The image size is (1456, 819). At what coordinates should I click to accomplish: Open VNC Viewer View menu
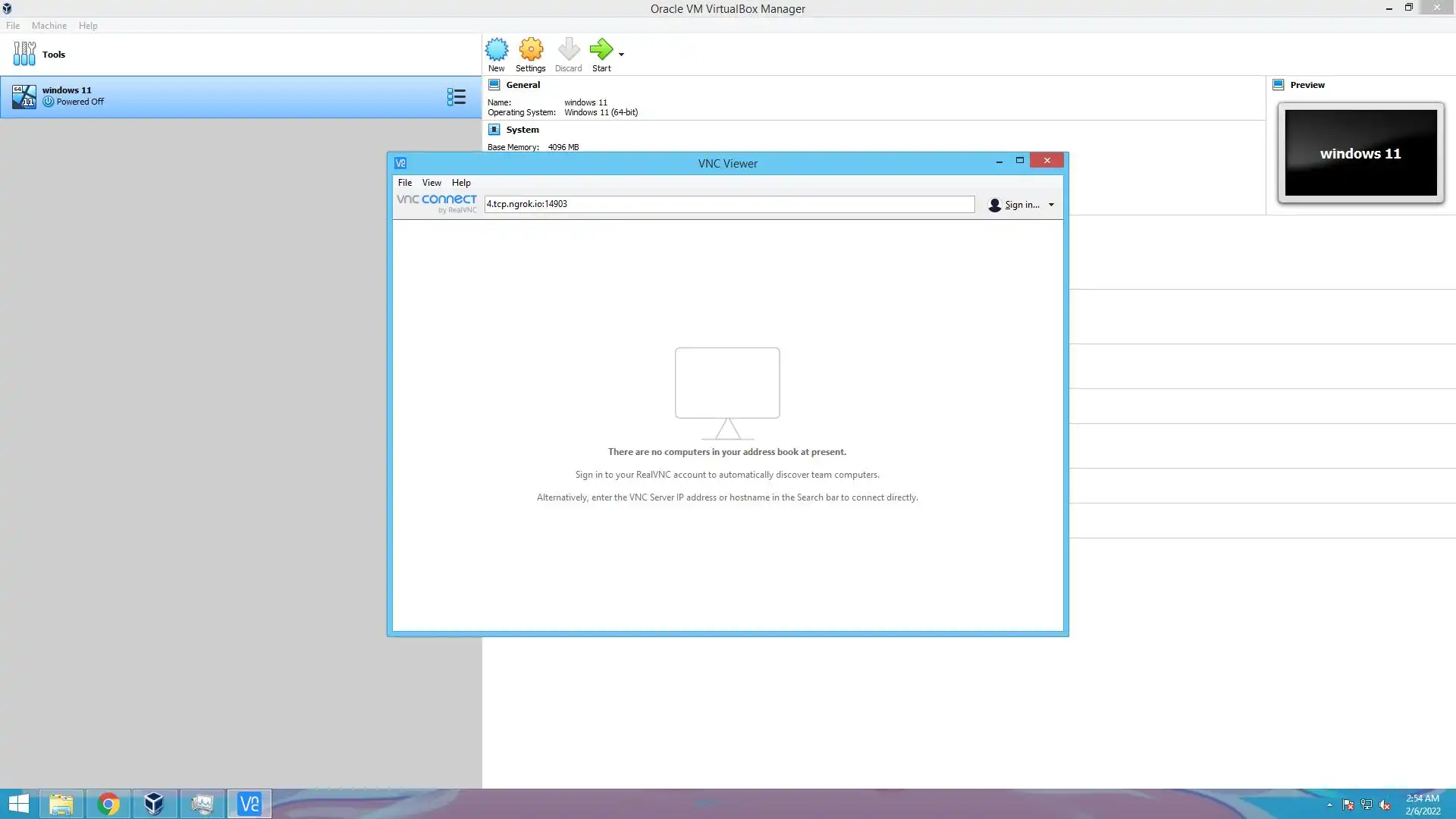tap(431, 183)
